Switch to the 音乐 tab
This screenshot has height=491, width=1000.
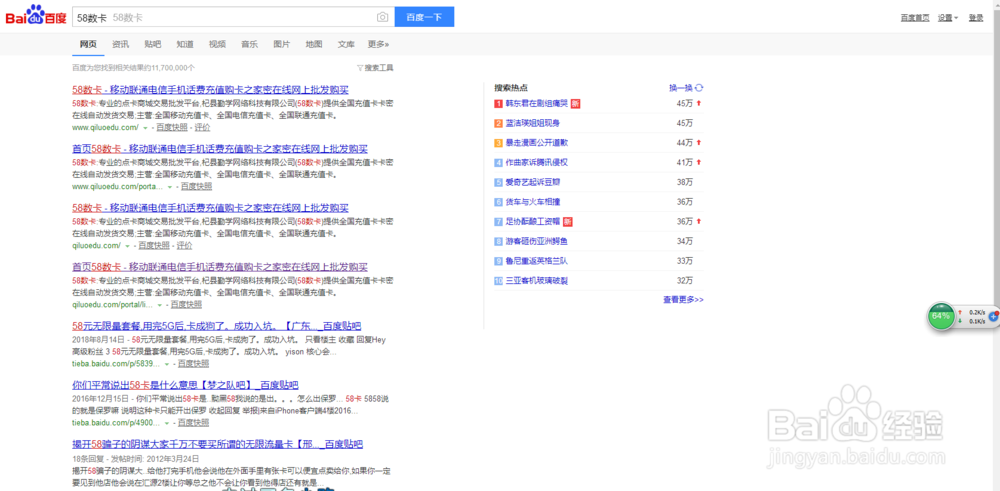pyautogui.click(x=249, y=45)
